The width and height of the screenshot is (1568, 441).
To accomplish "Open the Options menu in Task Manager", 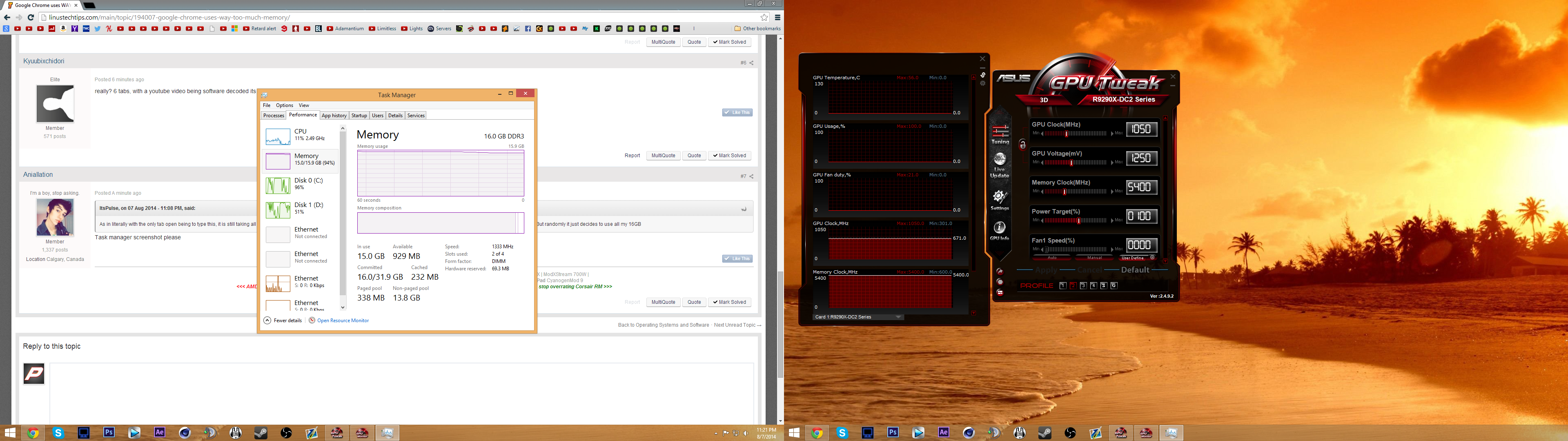I will click(284, 105).
